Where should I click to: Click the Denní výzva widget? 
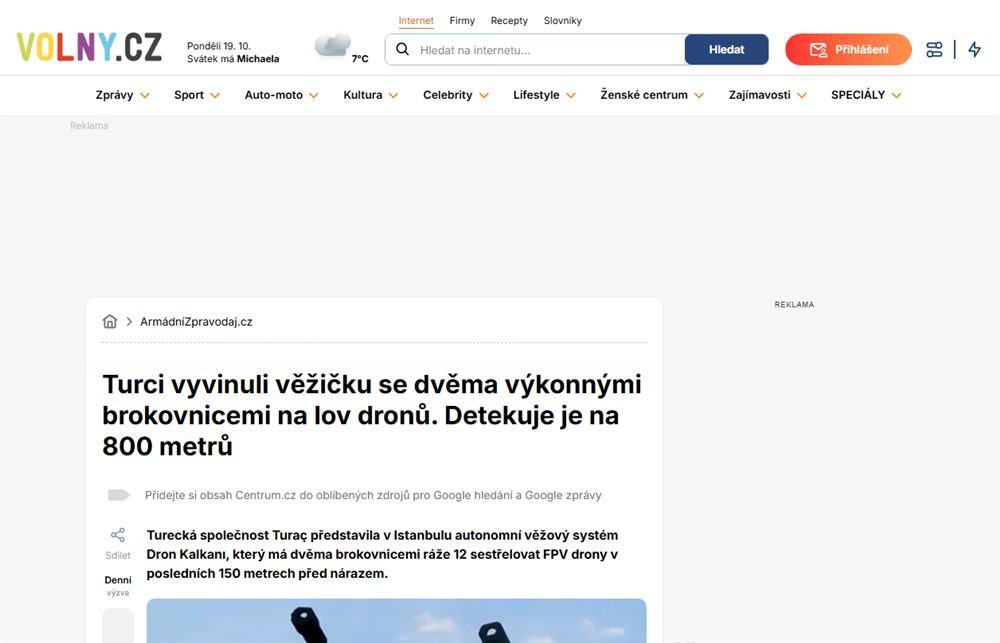click(x=118, y=586)
